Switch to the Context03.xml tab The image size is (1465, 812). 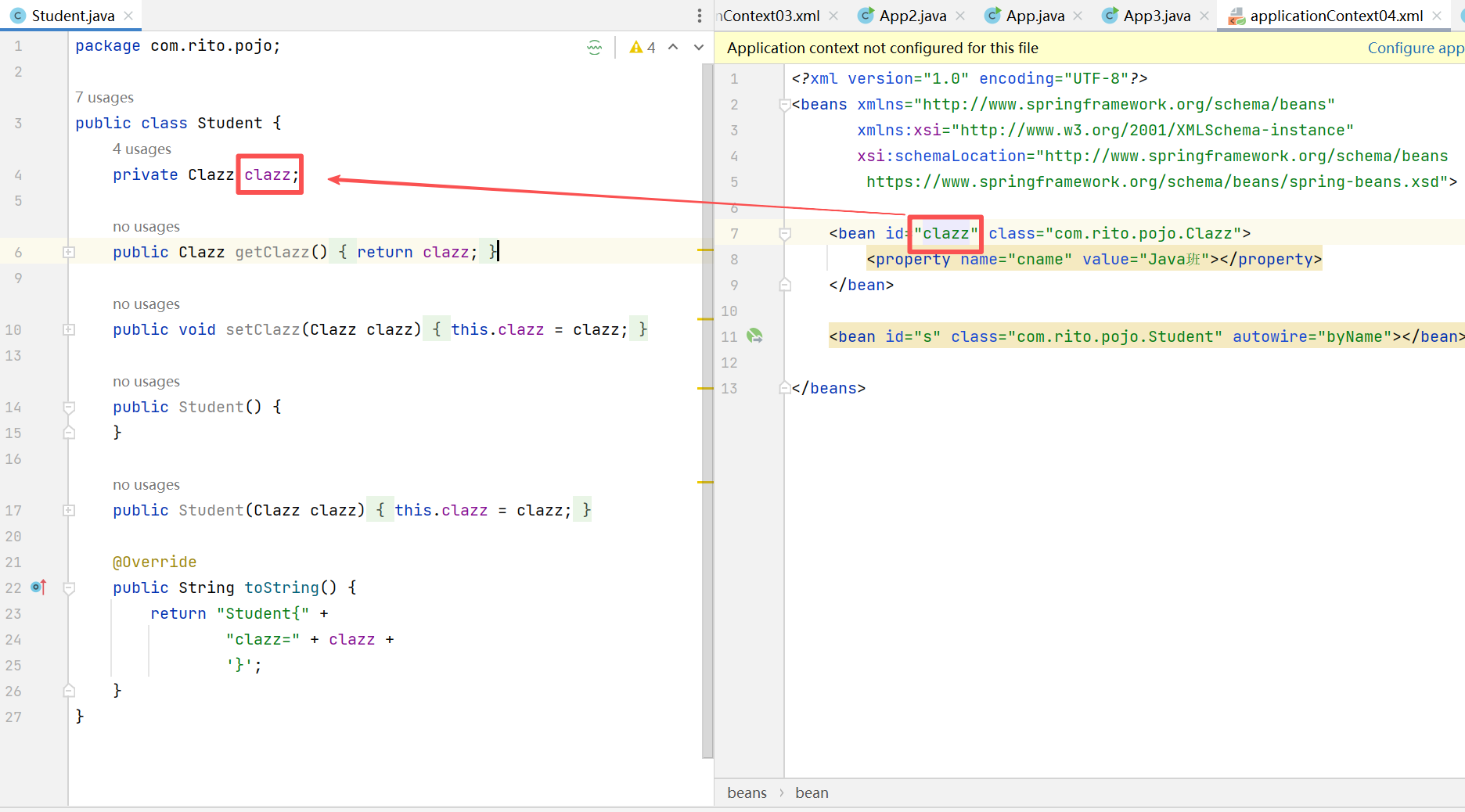pyautogui.click(x=770, y=16)
